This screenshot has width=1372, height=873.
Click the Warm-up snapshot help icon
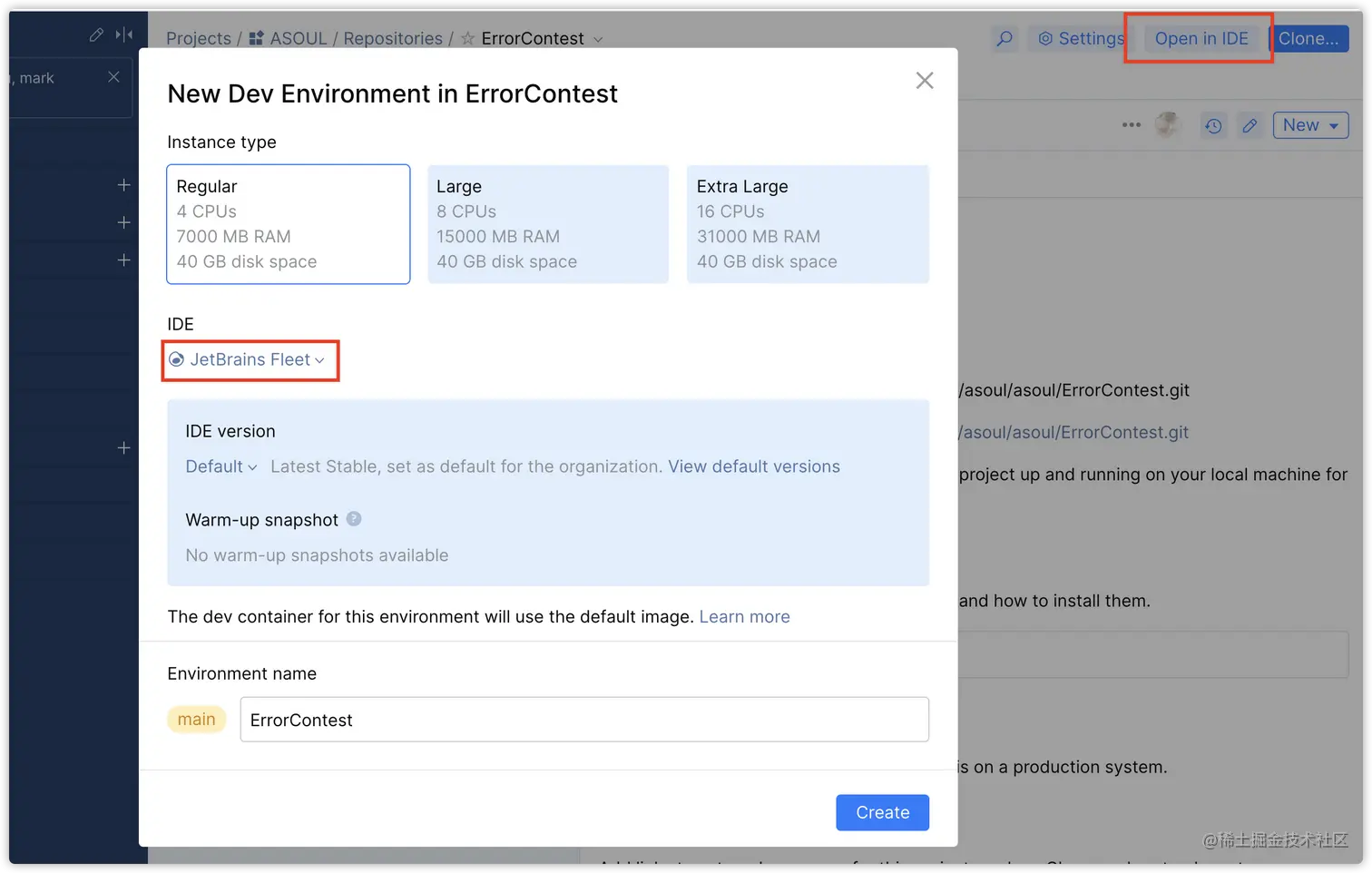coord(354,519)
